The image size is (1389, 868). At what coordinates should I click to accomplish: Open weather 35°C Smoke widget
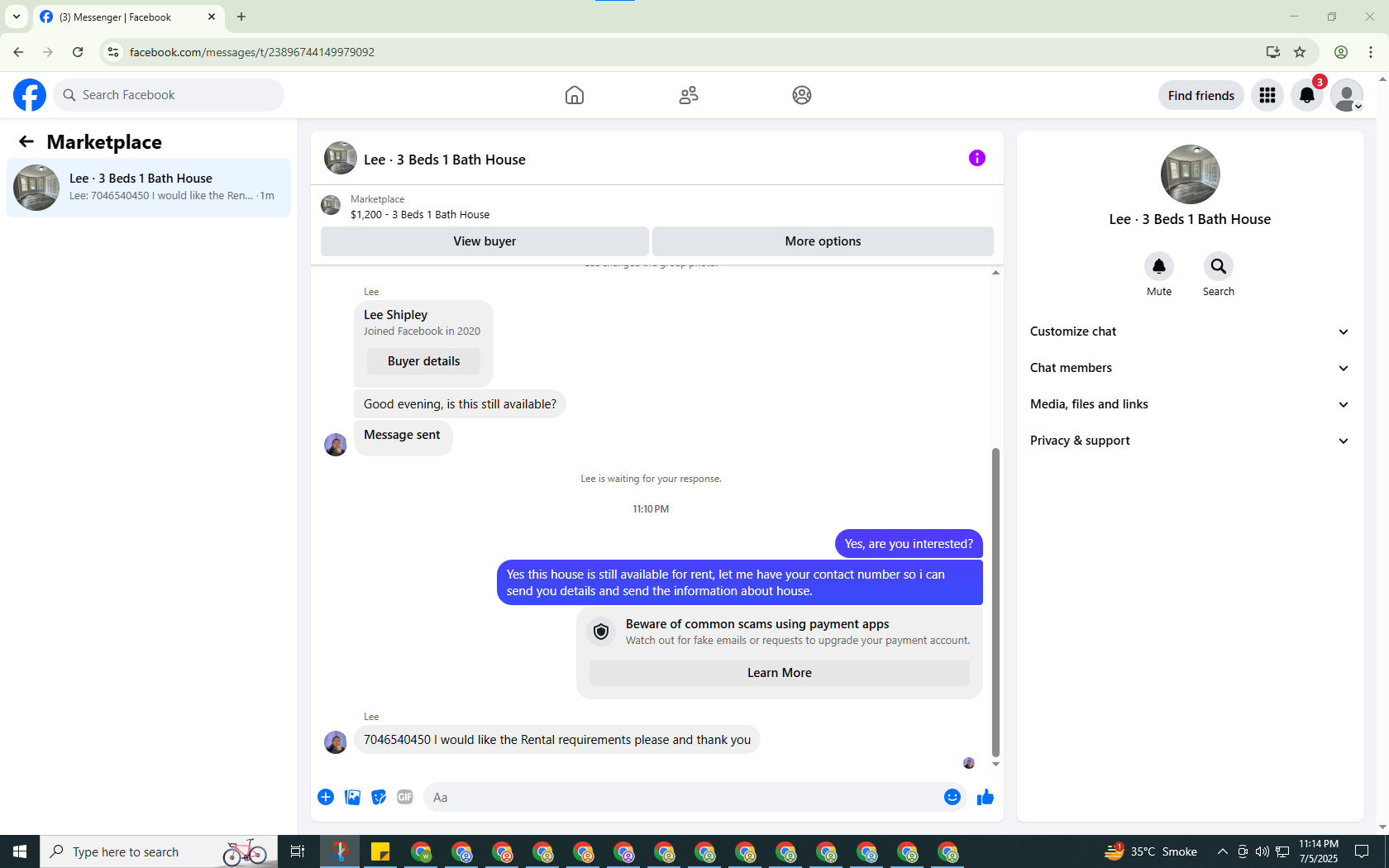tap(1151, 851)
